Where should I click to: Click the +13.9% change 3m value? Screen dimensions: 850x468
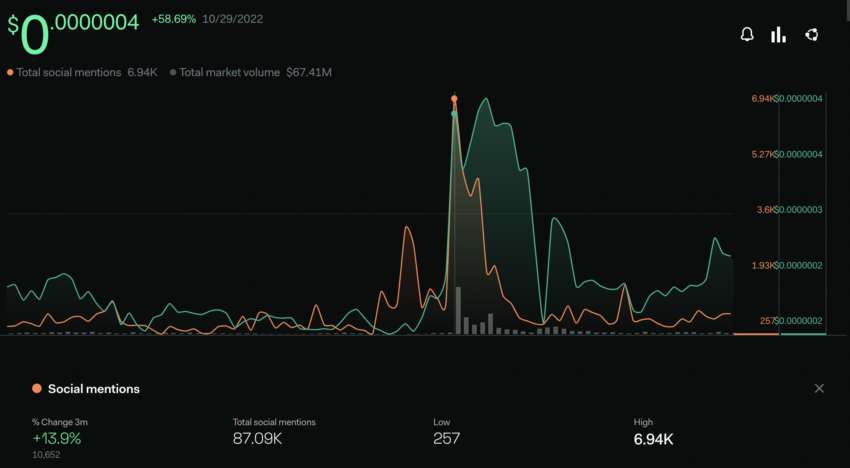click(56, 439)
